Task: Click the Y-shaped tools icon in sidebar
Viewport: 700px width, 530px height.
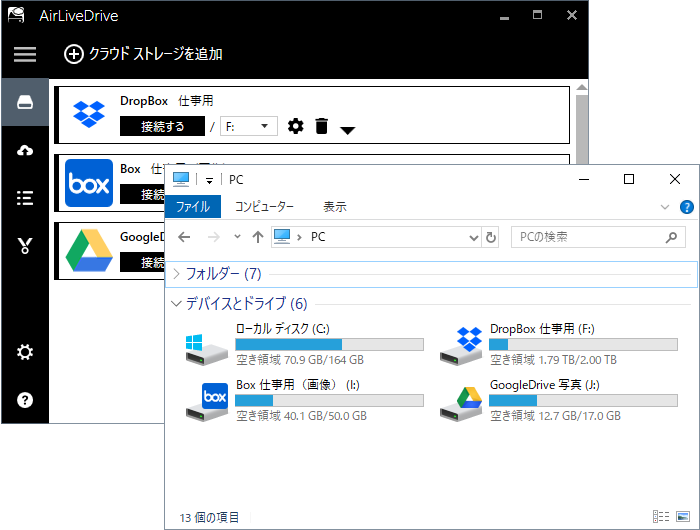Action: pyautogui.click(x=25, y=246)
